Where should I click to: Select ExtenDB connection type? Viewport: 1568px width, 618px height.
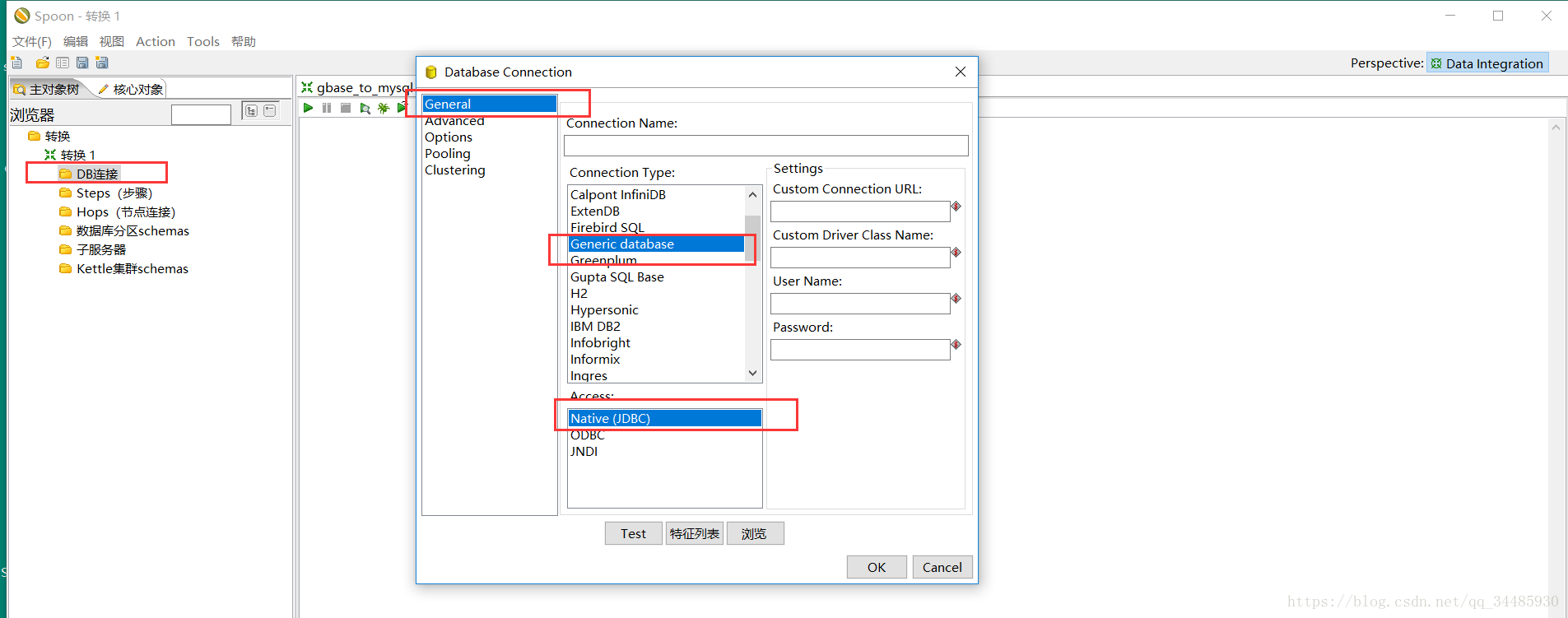tap(595, 211)
